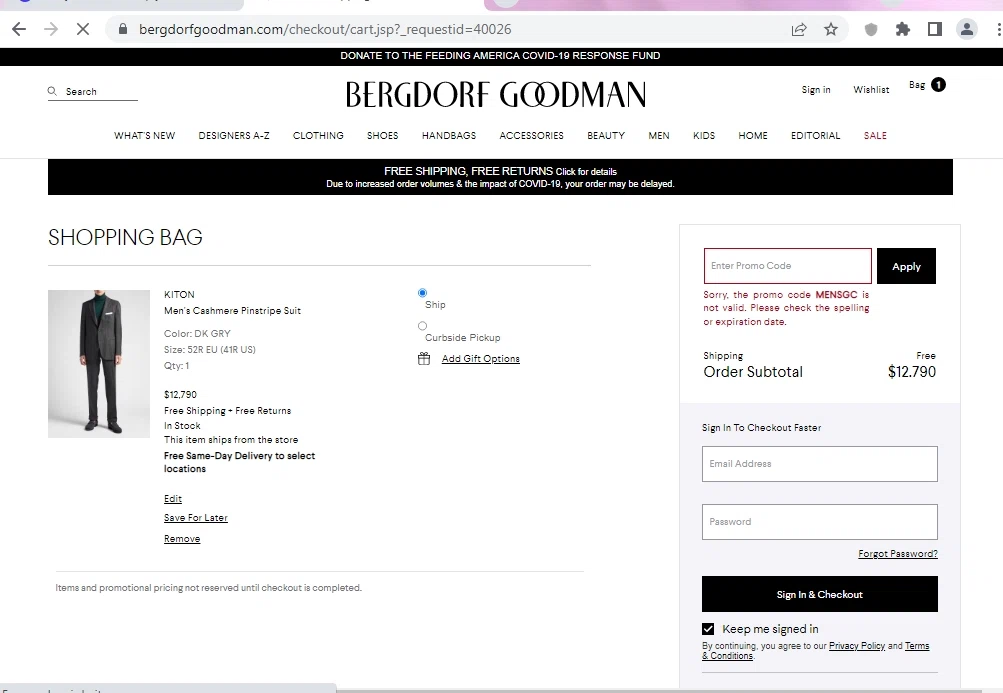Click Men's Cashmere Pinstripe Suit title
The image size is (1003, 693).
[232, 311]
